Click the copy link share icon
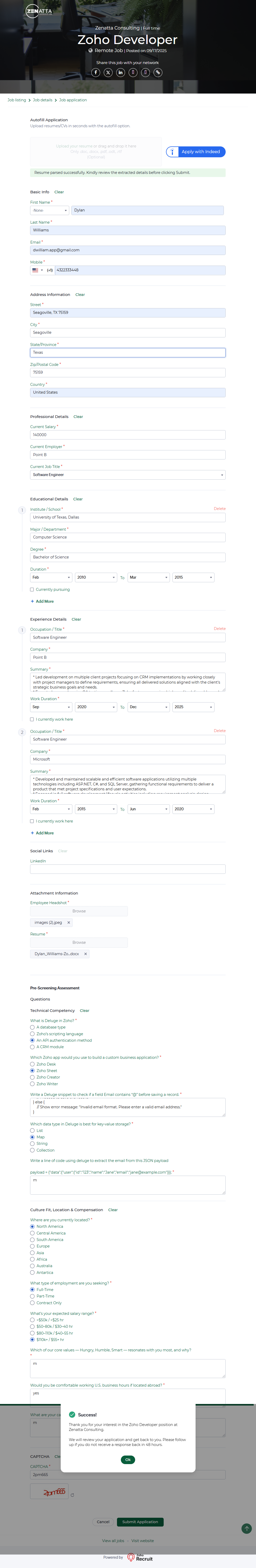This screenshot has width=256, height=1568. pos(158,73)
